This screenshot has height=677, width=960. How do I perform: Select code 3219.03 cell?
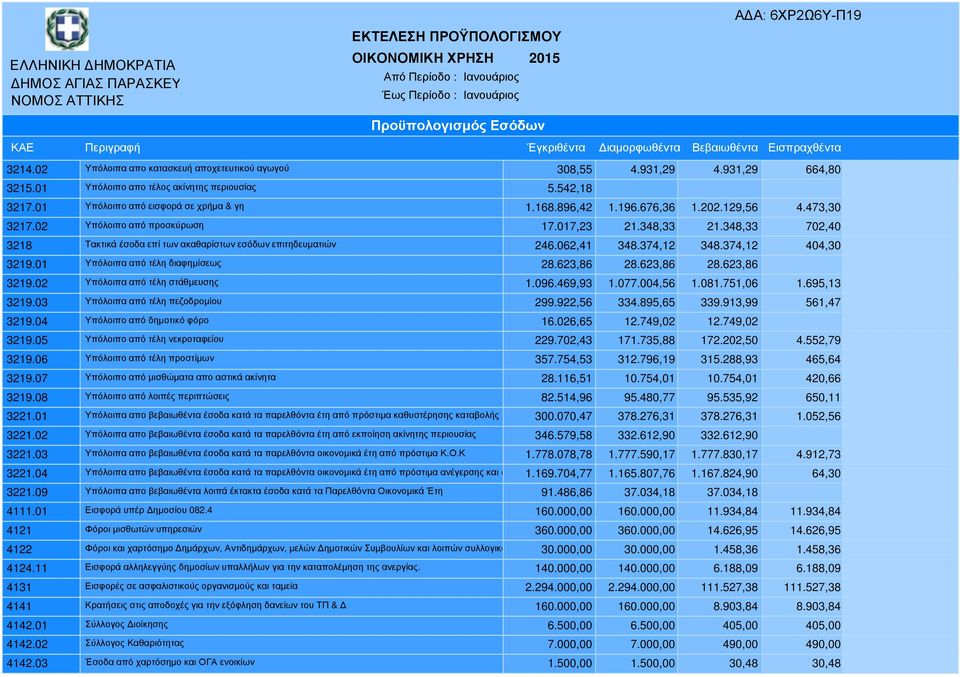[42, 302]
